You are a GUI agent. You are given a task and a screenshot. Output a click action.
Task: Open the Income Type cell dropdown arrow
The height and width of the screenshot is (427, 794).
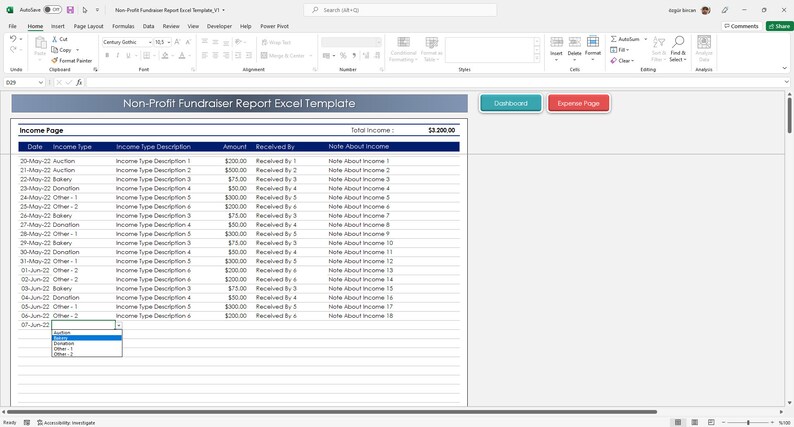point(118,325)
